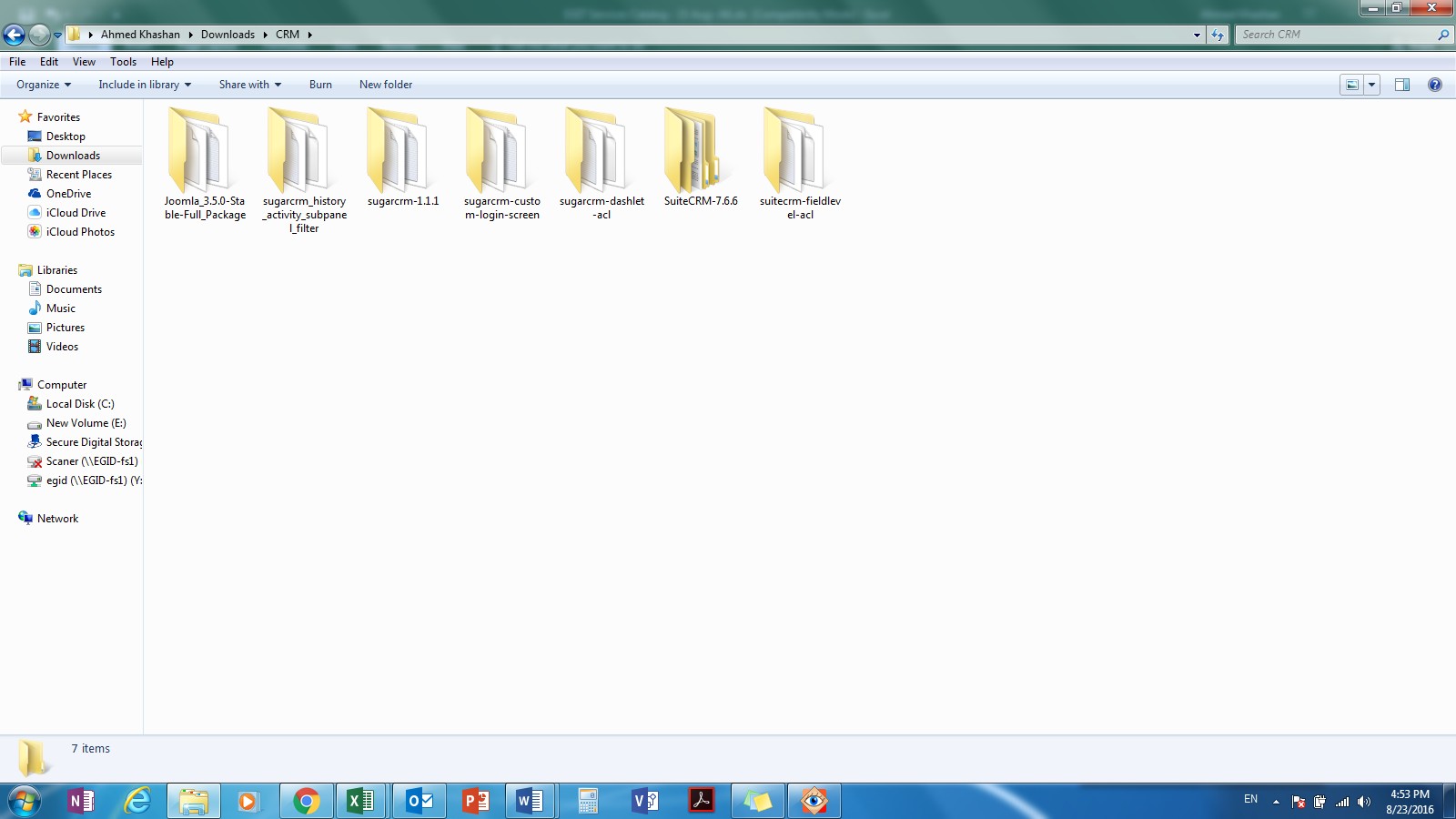This screenshot has width=1456, height=819.
Task: Click the Refresh button beside address bar
Action: pyautogui.click(x=1218, y=35)
